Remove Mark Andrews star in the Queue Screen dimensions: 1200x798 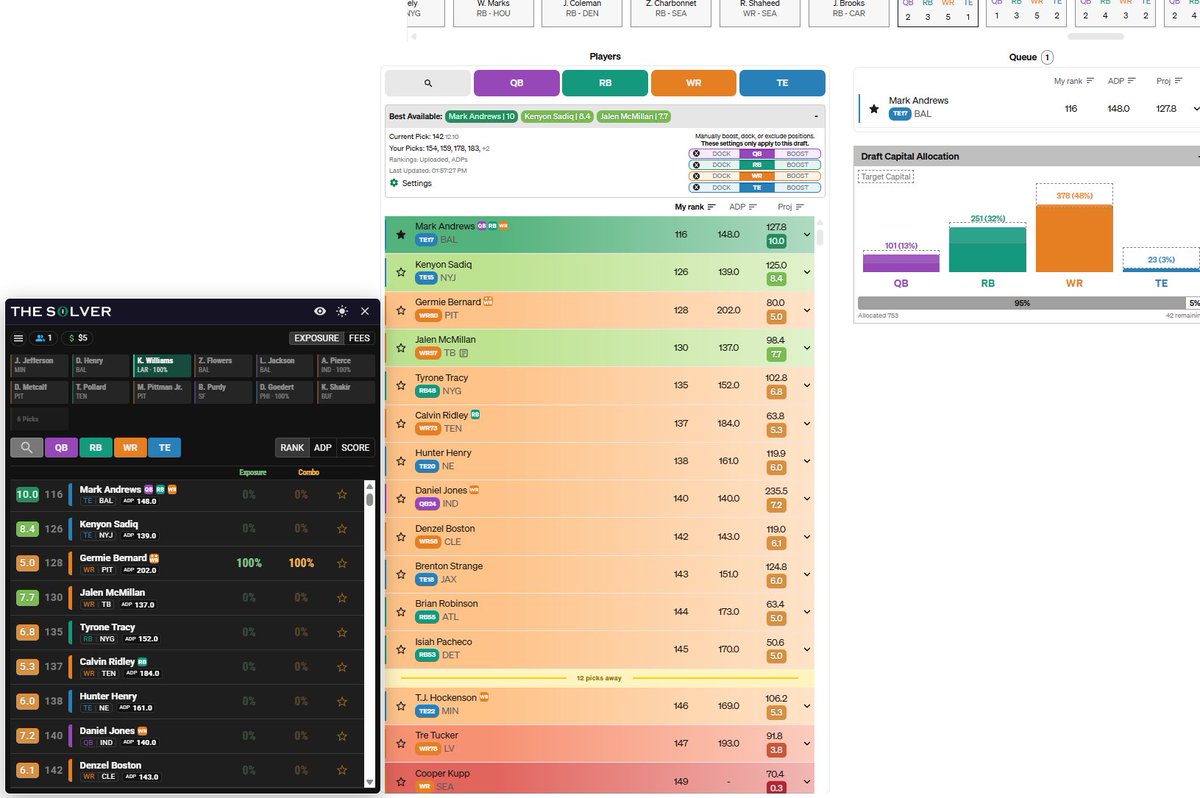click(x=873, y=108)
